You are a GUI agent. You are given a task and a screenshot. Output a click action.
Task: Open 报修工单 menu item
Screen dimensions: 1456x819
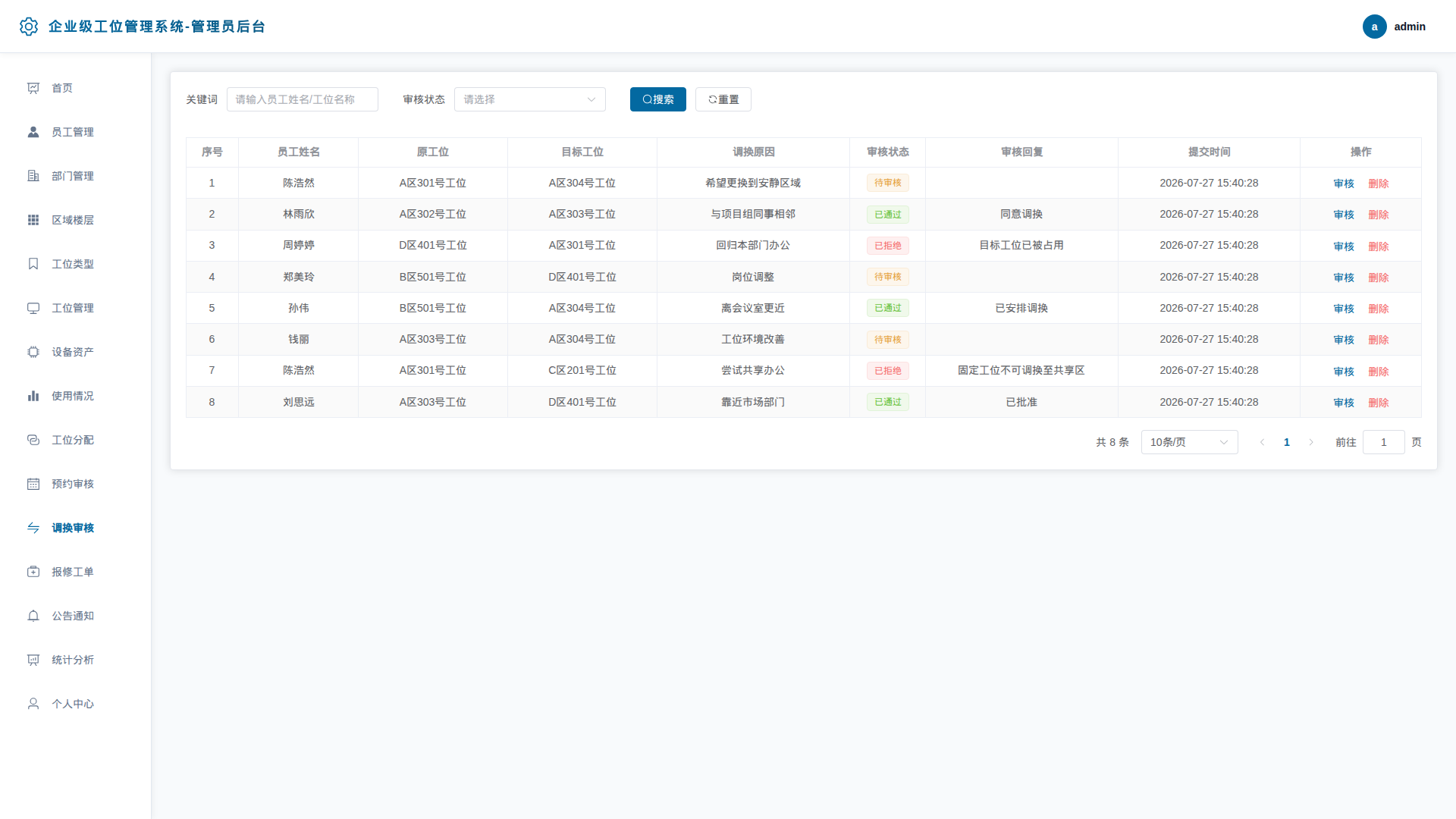[x=75, y=572]
